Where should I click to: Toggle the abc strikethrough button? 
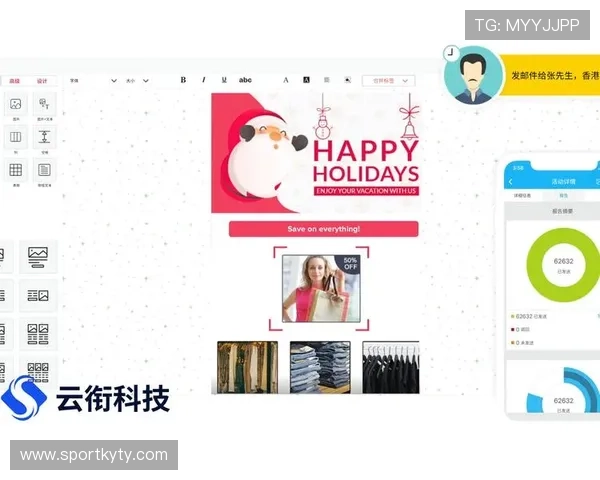(245, 80)
